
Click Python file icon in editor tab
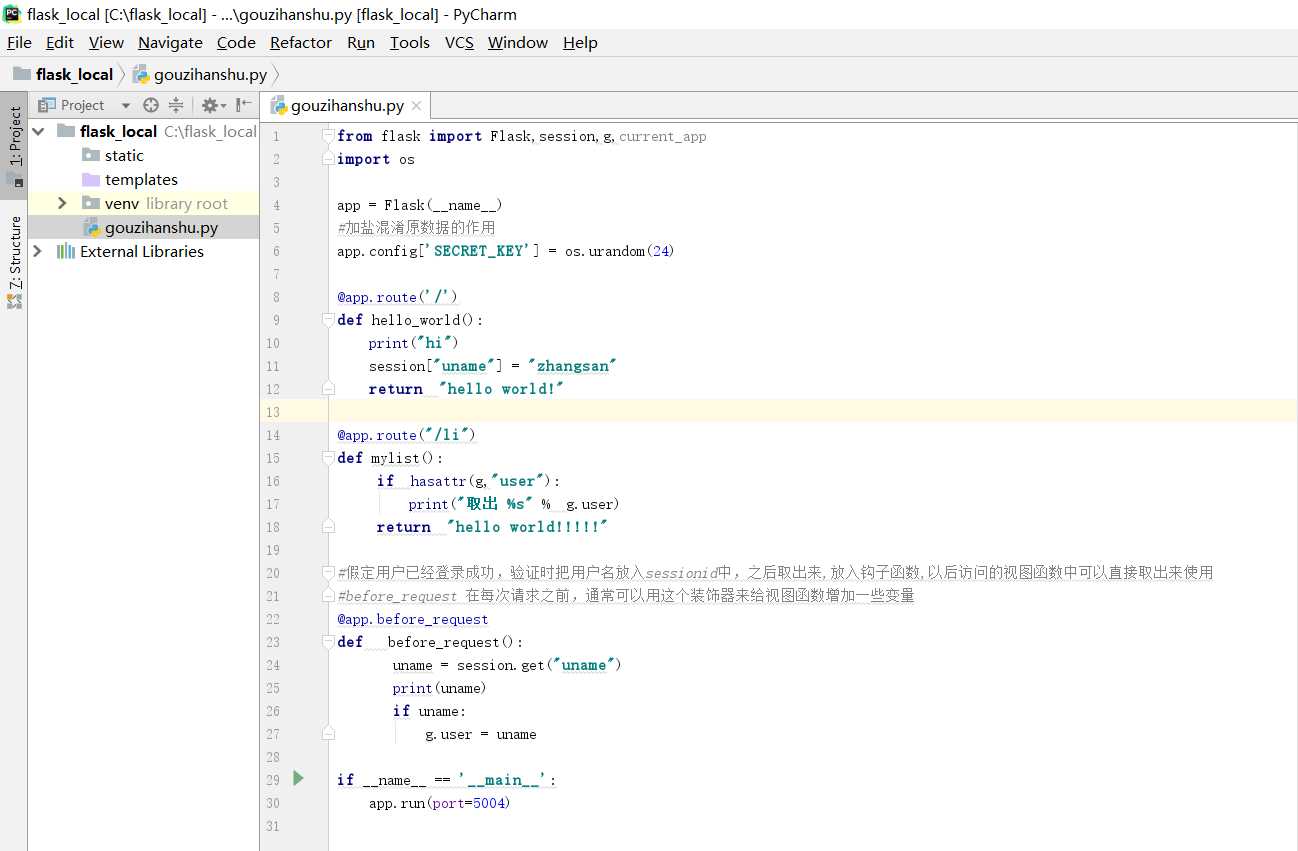coord(279,105)
